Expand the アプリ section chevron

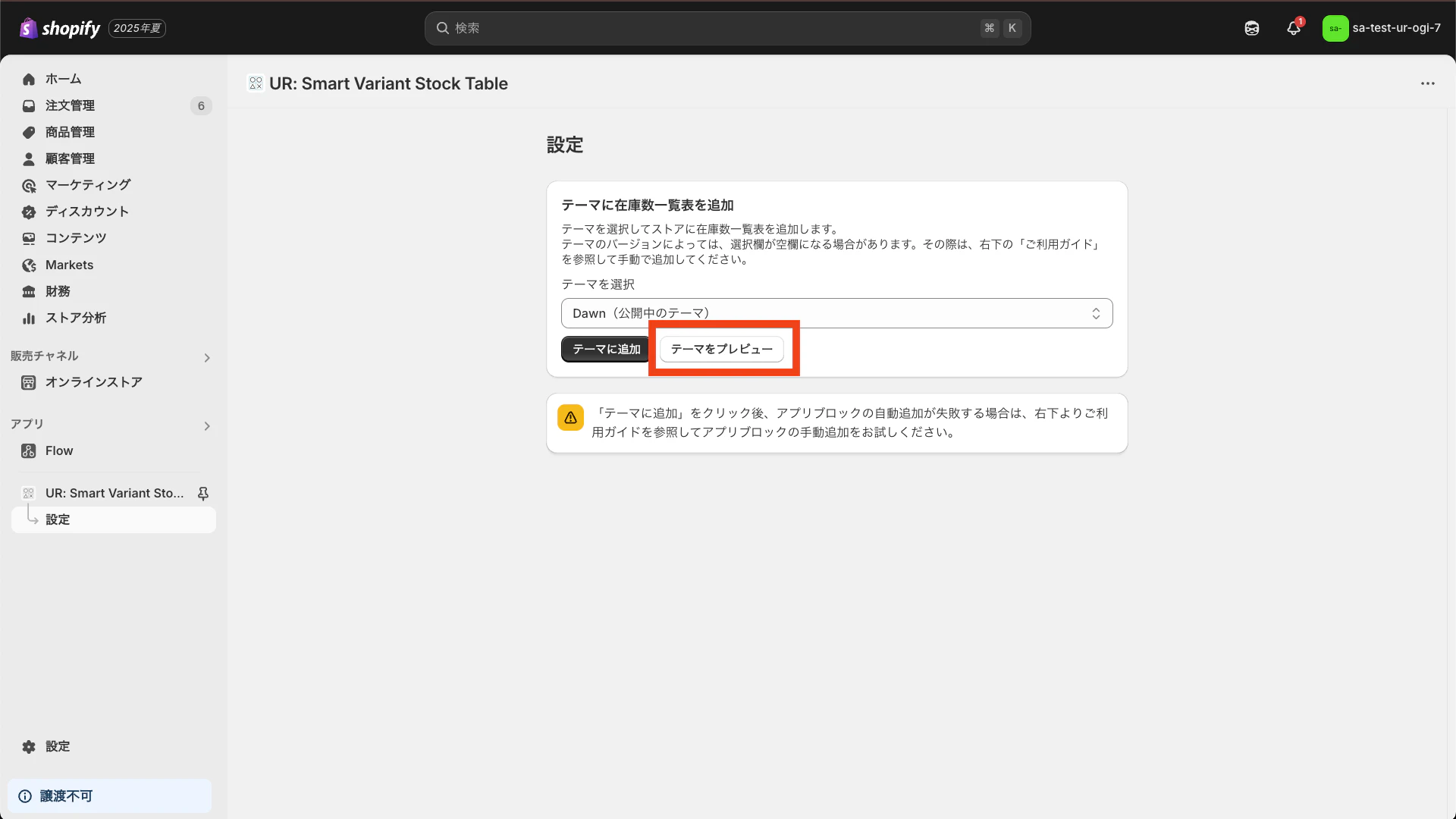point(207,425)
